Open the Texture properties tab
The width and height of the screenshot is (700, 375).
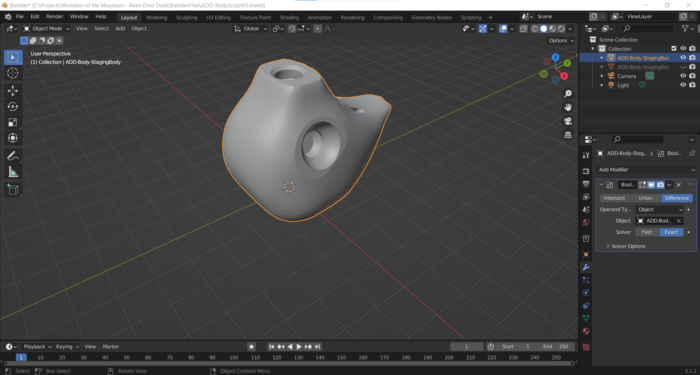point(586,347)
